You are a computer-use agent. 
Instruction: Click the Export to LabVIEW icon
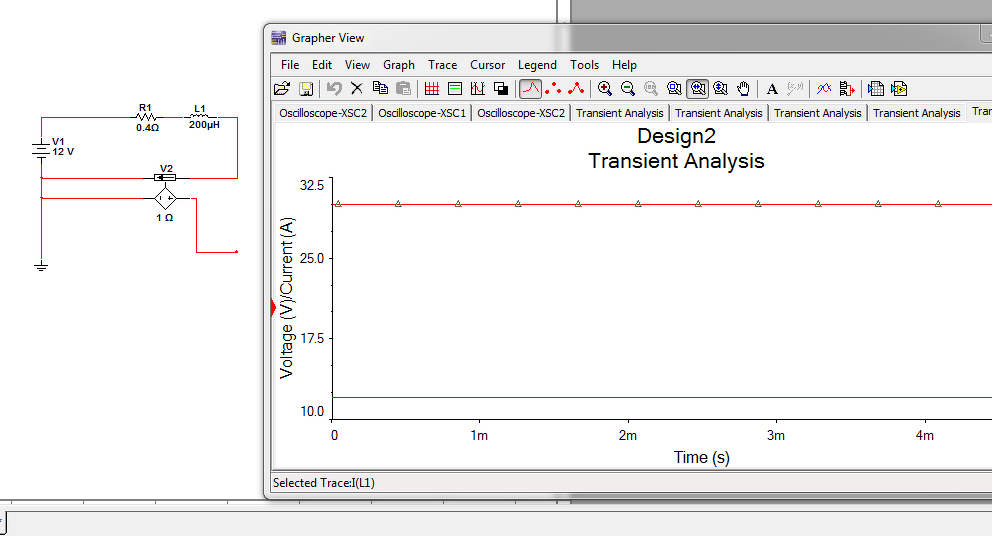pos(899,89)
